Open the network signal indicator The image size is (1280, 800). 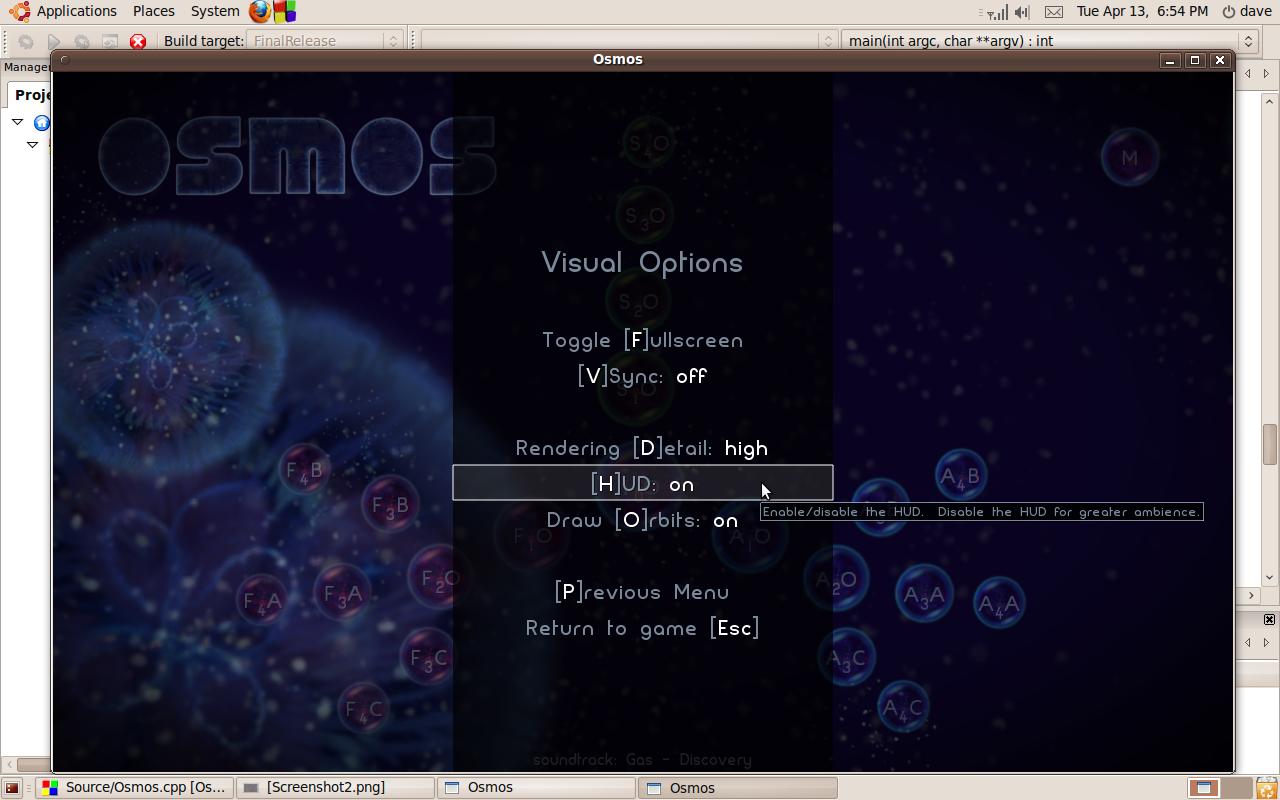(x=997, y=12)
